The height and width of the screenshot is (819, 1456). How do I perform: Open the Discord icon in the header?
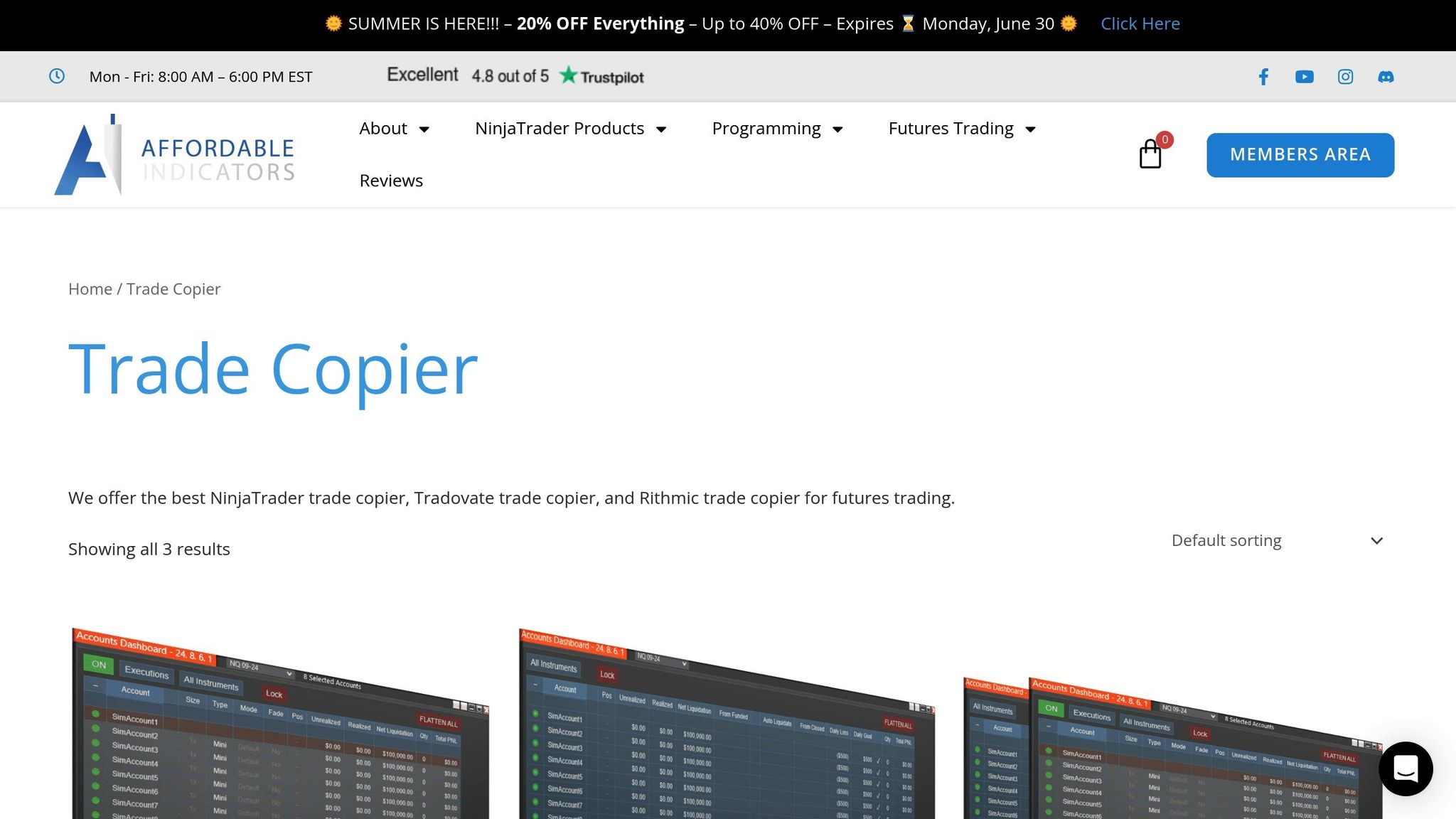1386,76
